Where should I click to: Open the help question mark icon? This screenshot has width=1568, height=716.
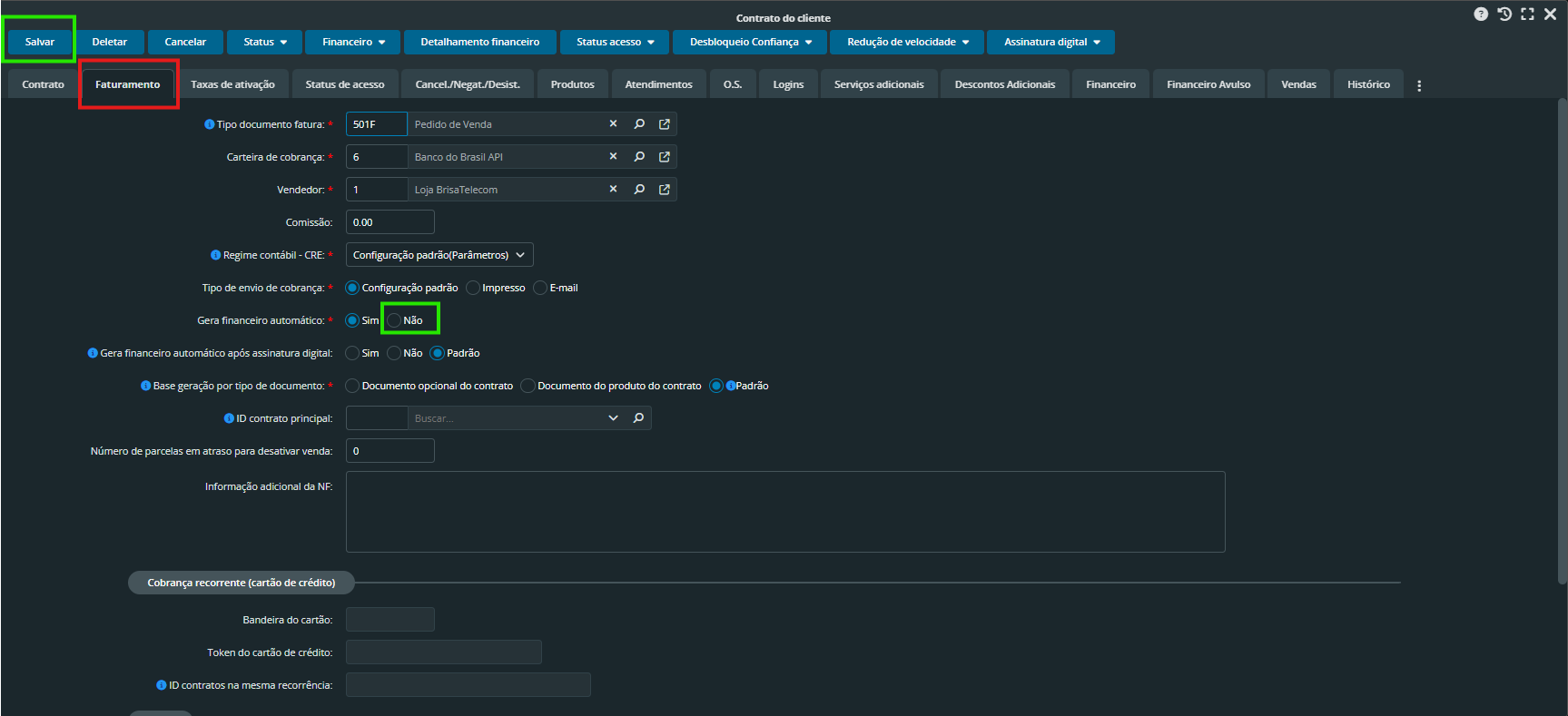pyautogui.click(x=1481, y=15)
